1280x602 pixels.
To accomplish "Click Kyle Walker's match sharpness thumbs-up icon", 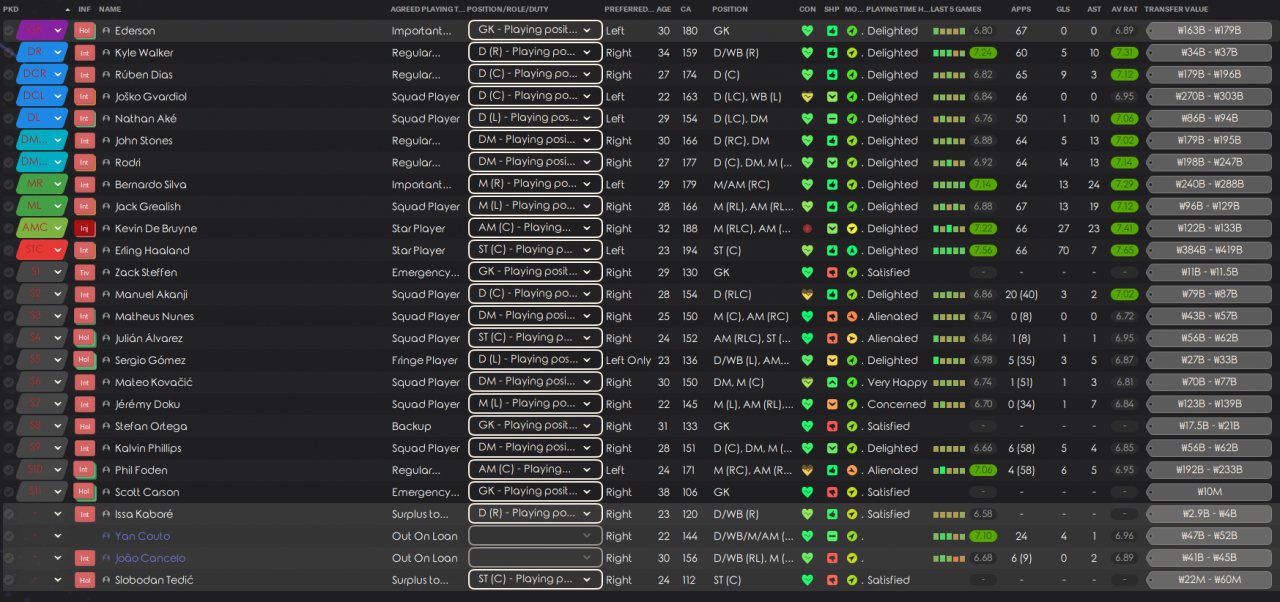I will [832, 53].
